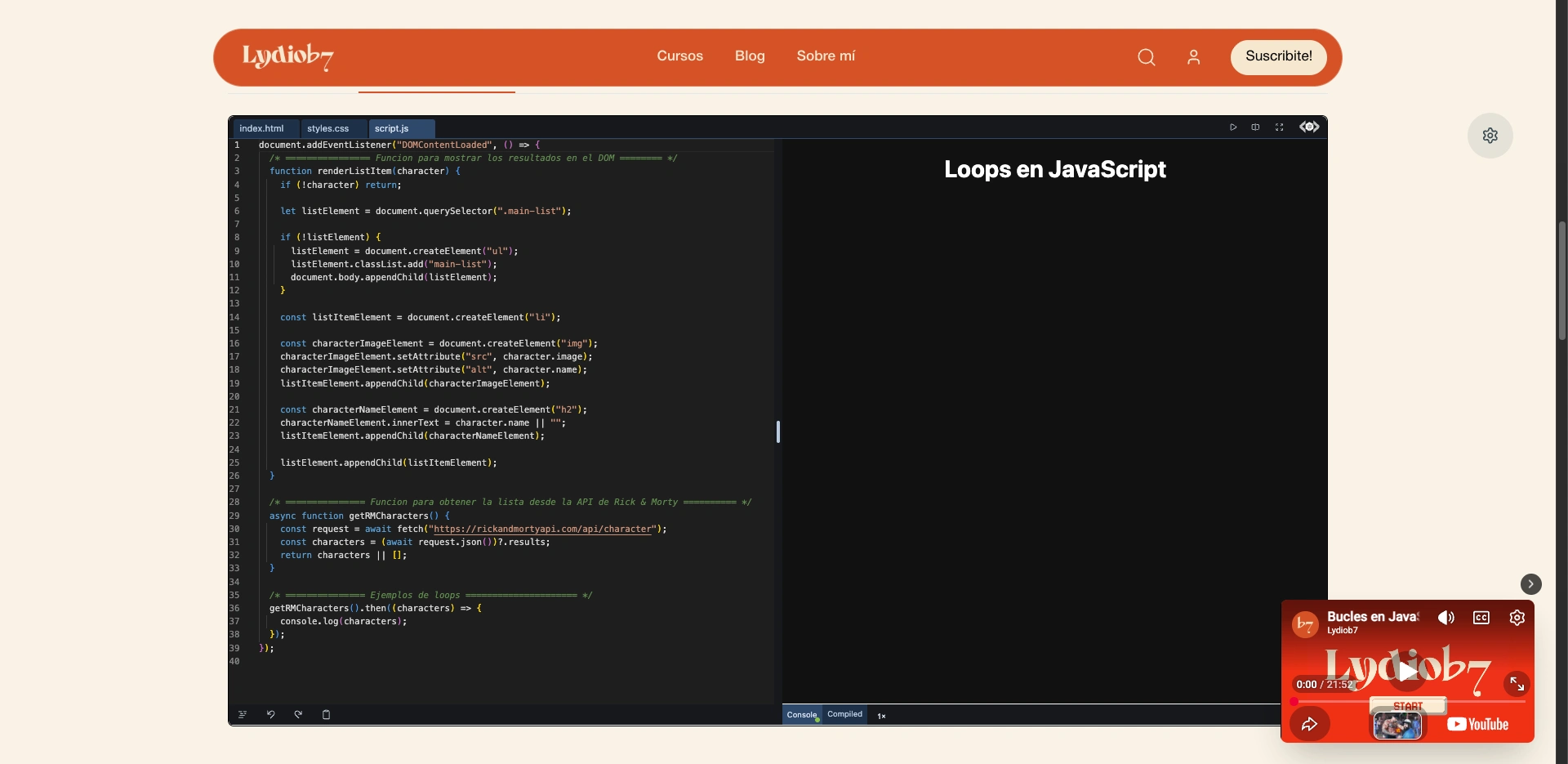Click line number 29 in gutter

(x=234, y=516)
